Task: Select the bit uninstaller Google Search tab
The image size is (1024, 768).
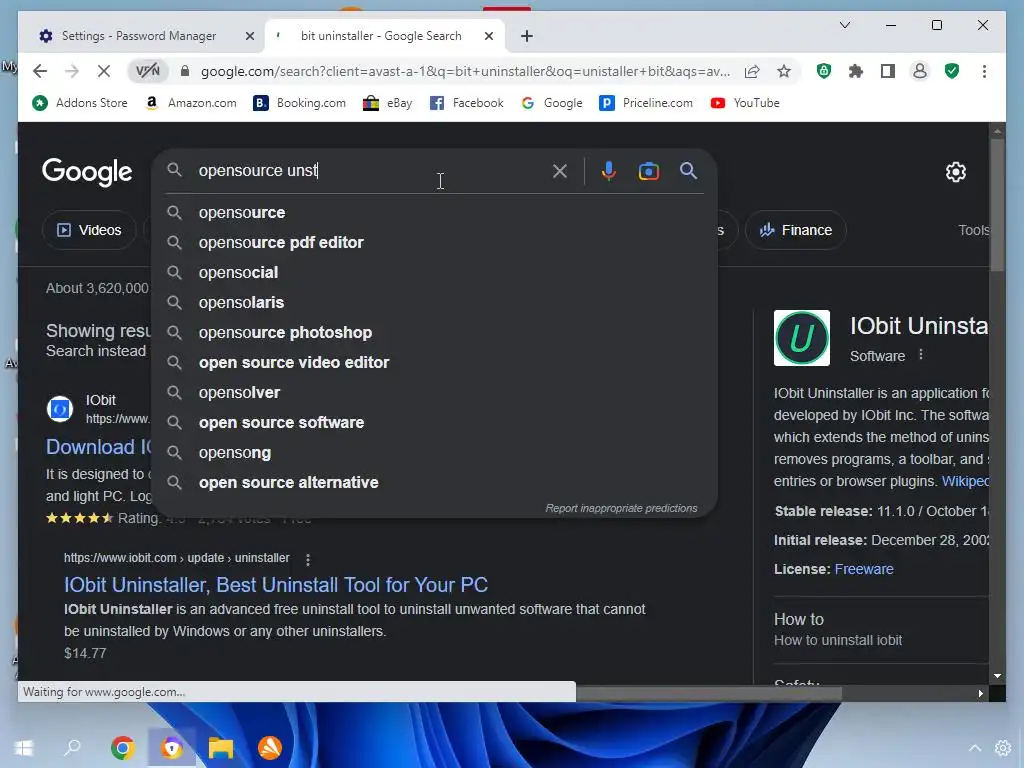Action: pos(381,36)
